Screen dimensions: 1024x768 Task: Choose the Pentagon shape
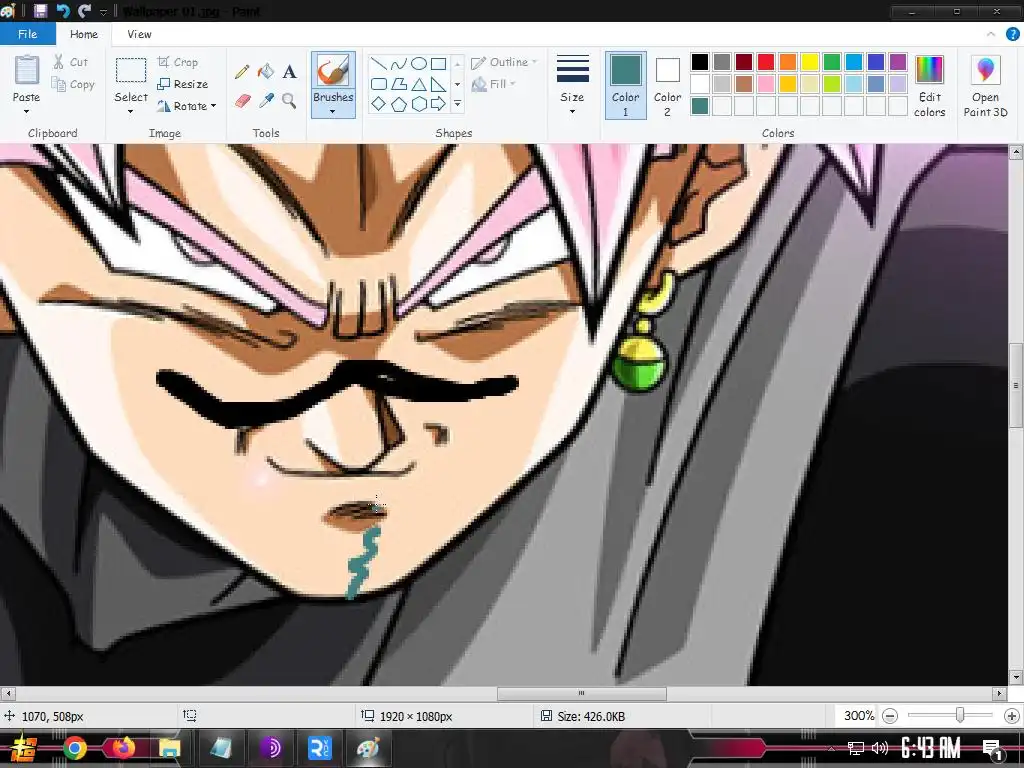(x=398, y=103)
